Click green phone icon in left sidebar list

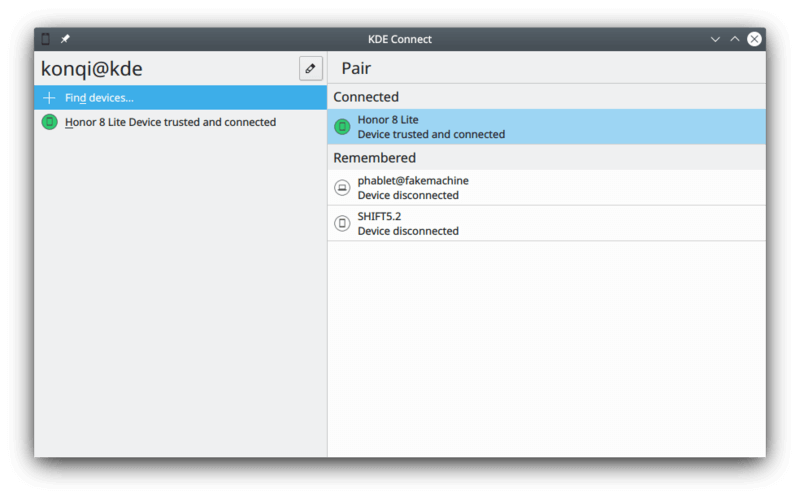[49, 122]
